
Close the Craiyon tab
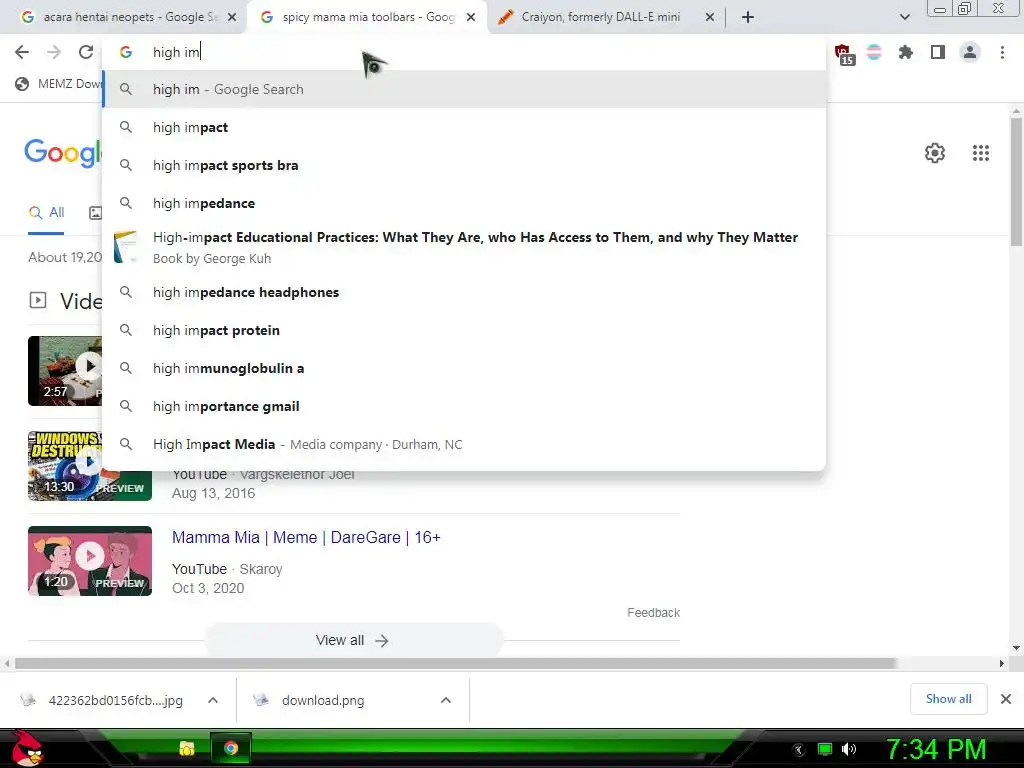point(710,17)
